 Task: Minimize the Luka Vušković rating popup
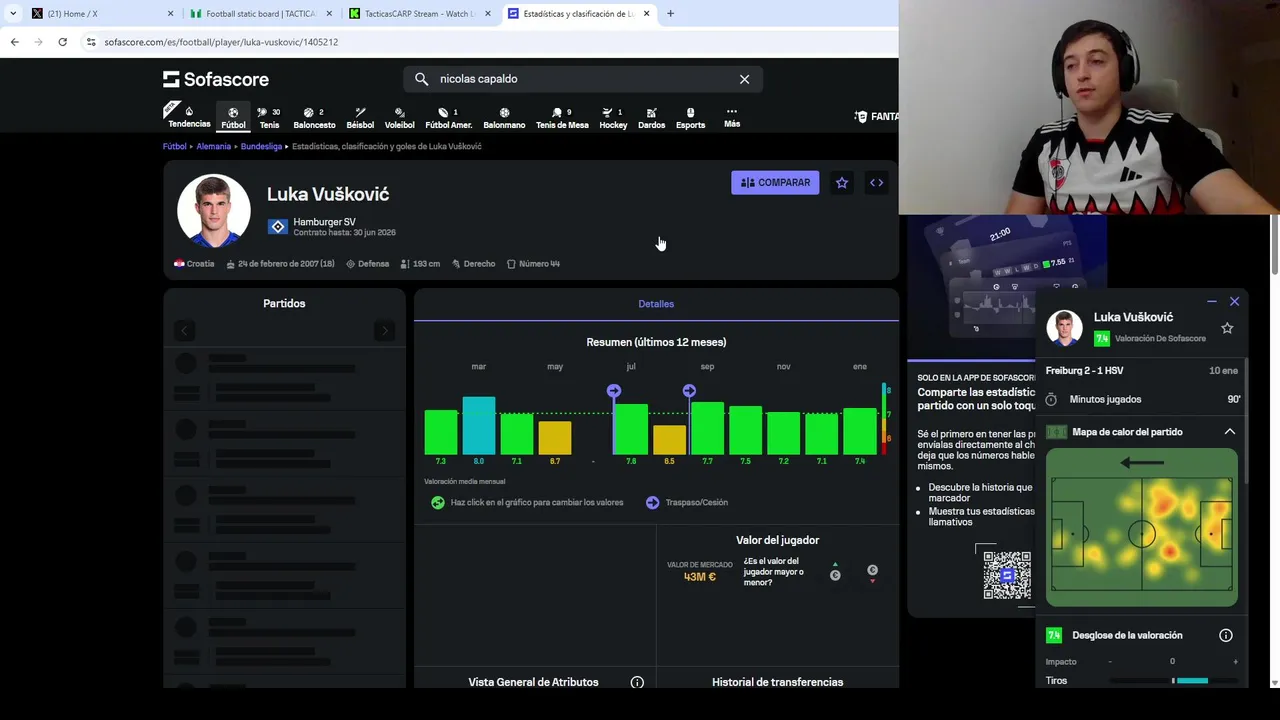click(1212, 301)
